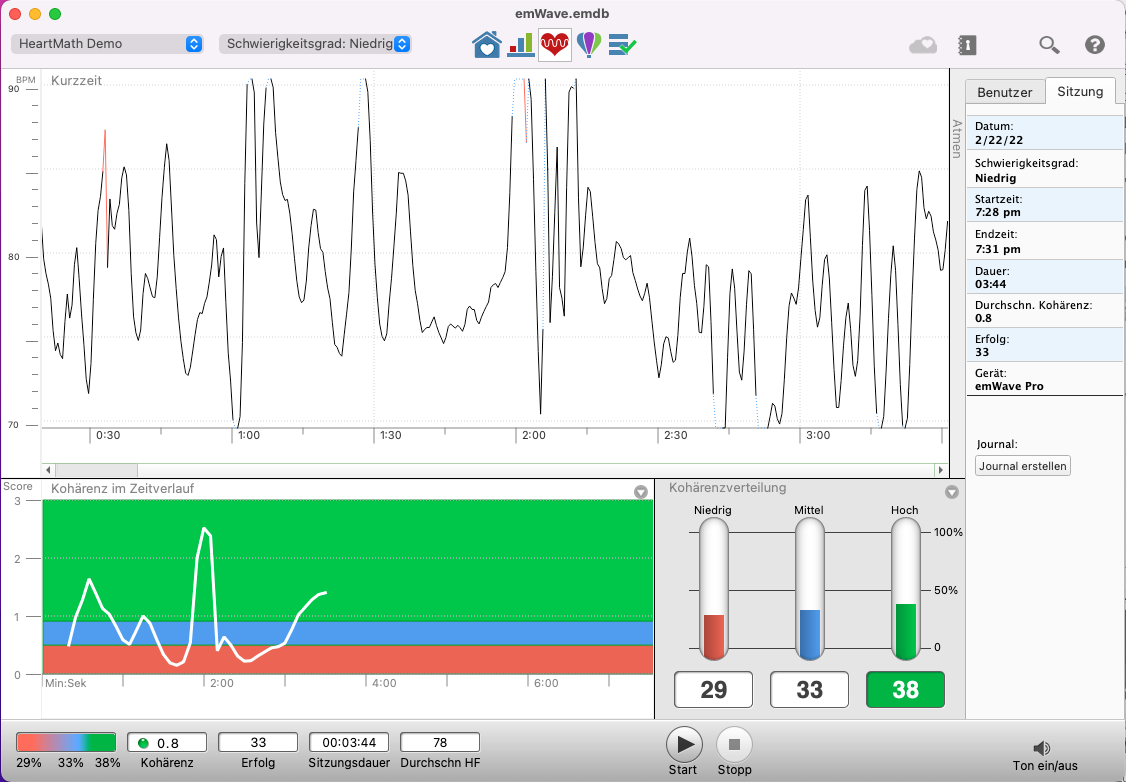Stop the session with the Stopp button
Viewport: 1126px width, 782px height.
tap(734, 744)
